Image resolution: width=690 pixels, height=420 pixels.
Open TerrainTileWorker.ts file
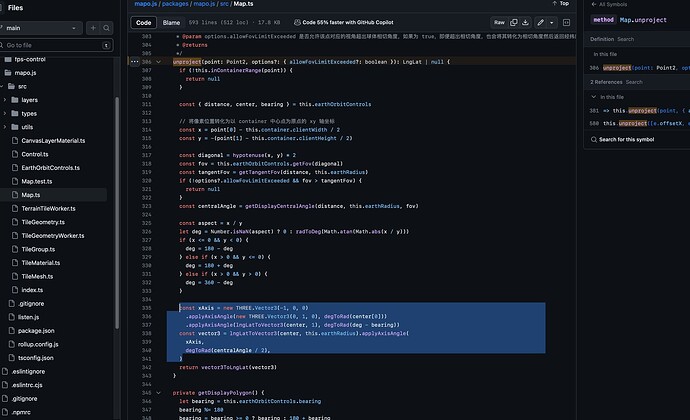point(48,209)
